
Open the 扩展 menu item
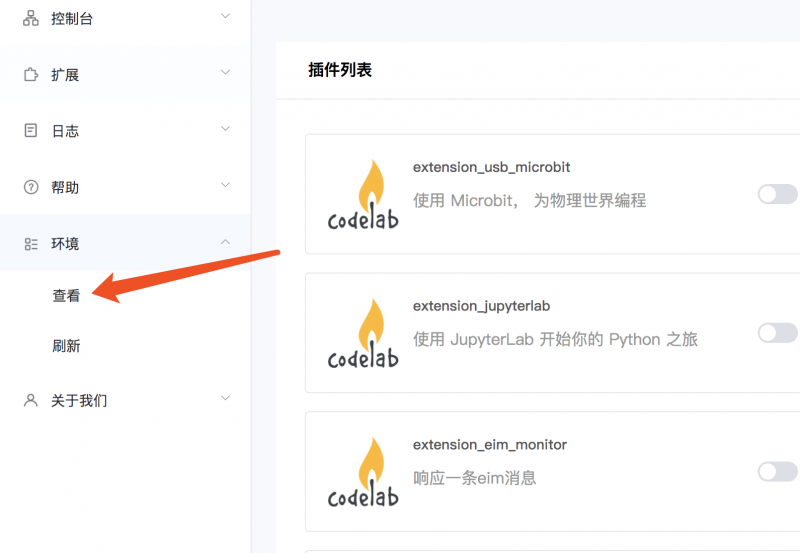click(125, 74)
